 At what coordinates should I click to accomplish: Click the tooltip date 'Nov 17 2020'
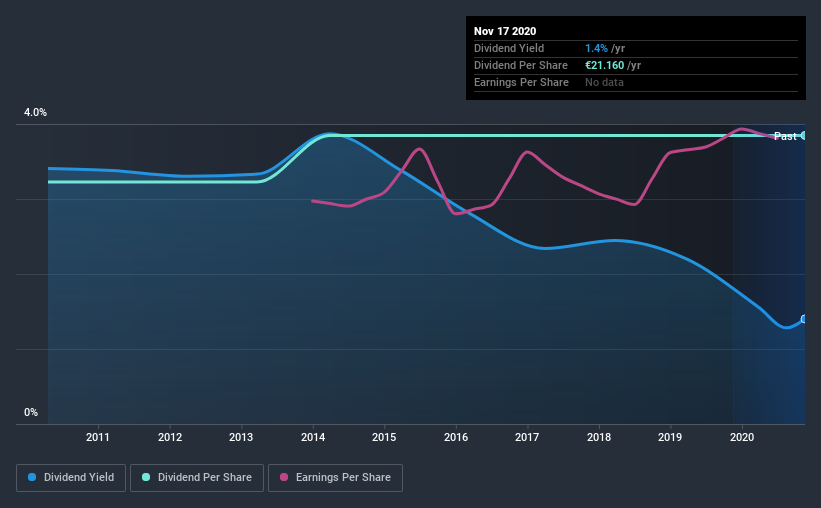(505, 31)
